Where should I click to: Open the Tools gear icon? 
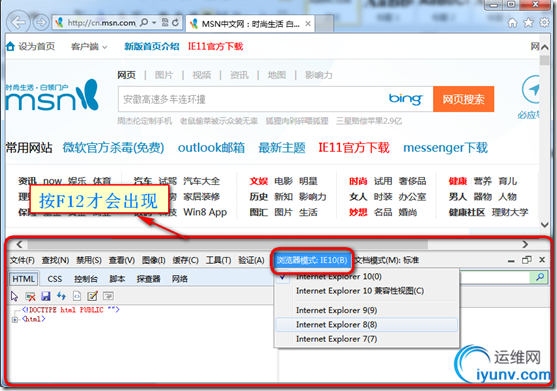pyautogui.click(x=544, y=23)
